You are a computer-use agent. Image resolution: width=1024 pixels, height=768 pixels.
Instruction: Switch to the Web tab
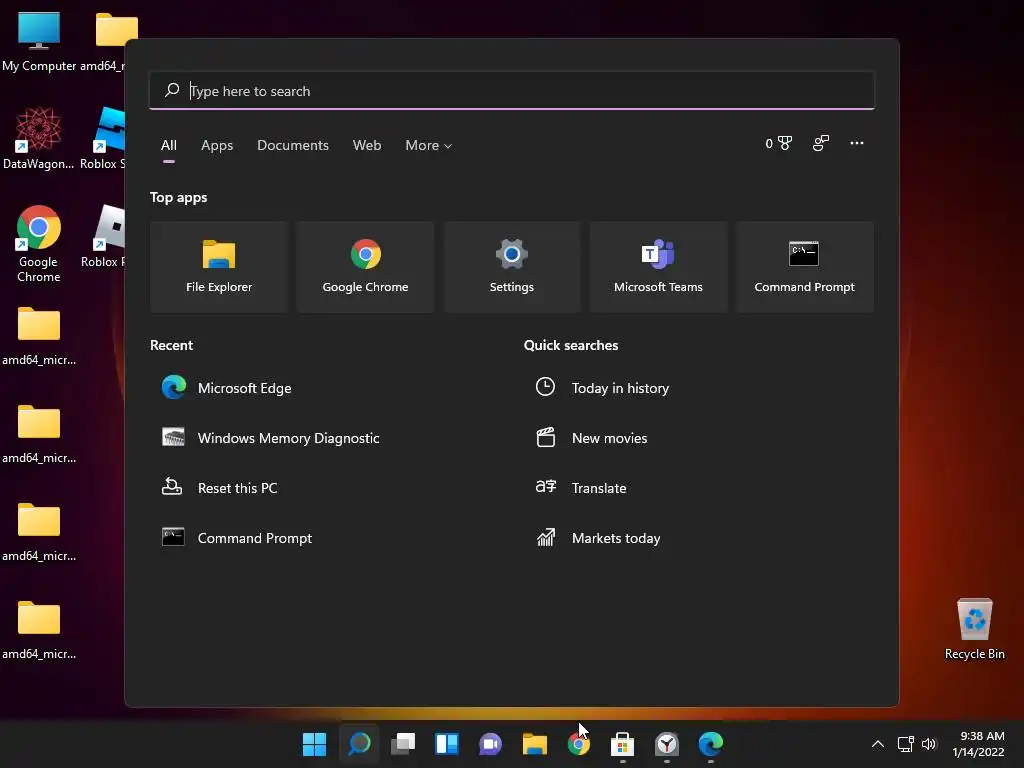coord(367,146)
